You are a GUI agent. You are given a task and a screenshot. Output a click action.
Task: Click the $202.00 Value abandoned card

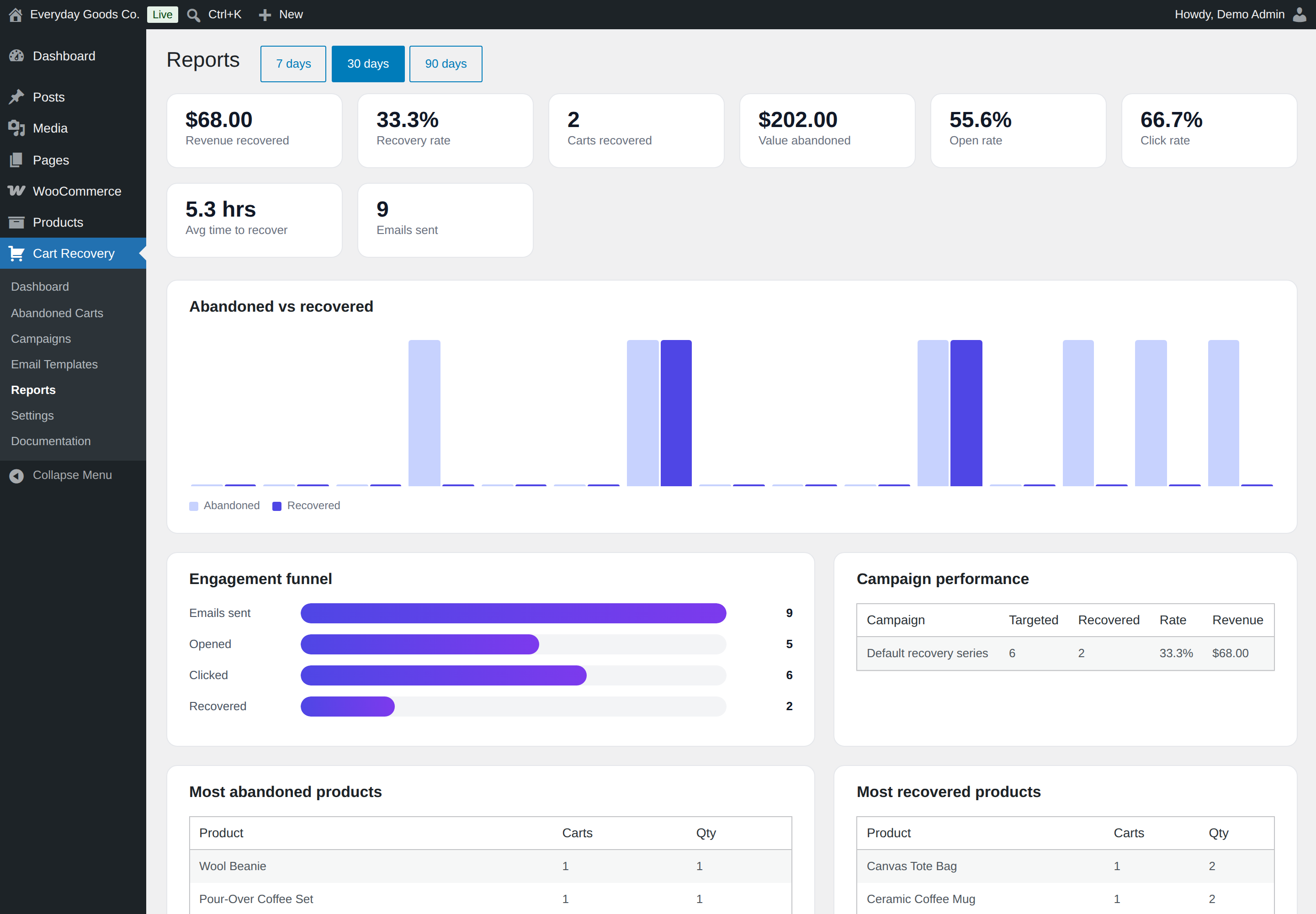[827, 131]
